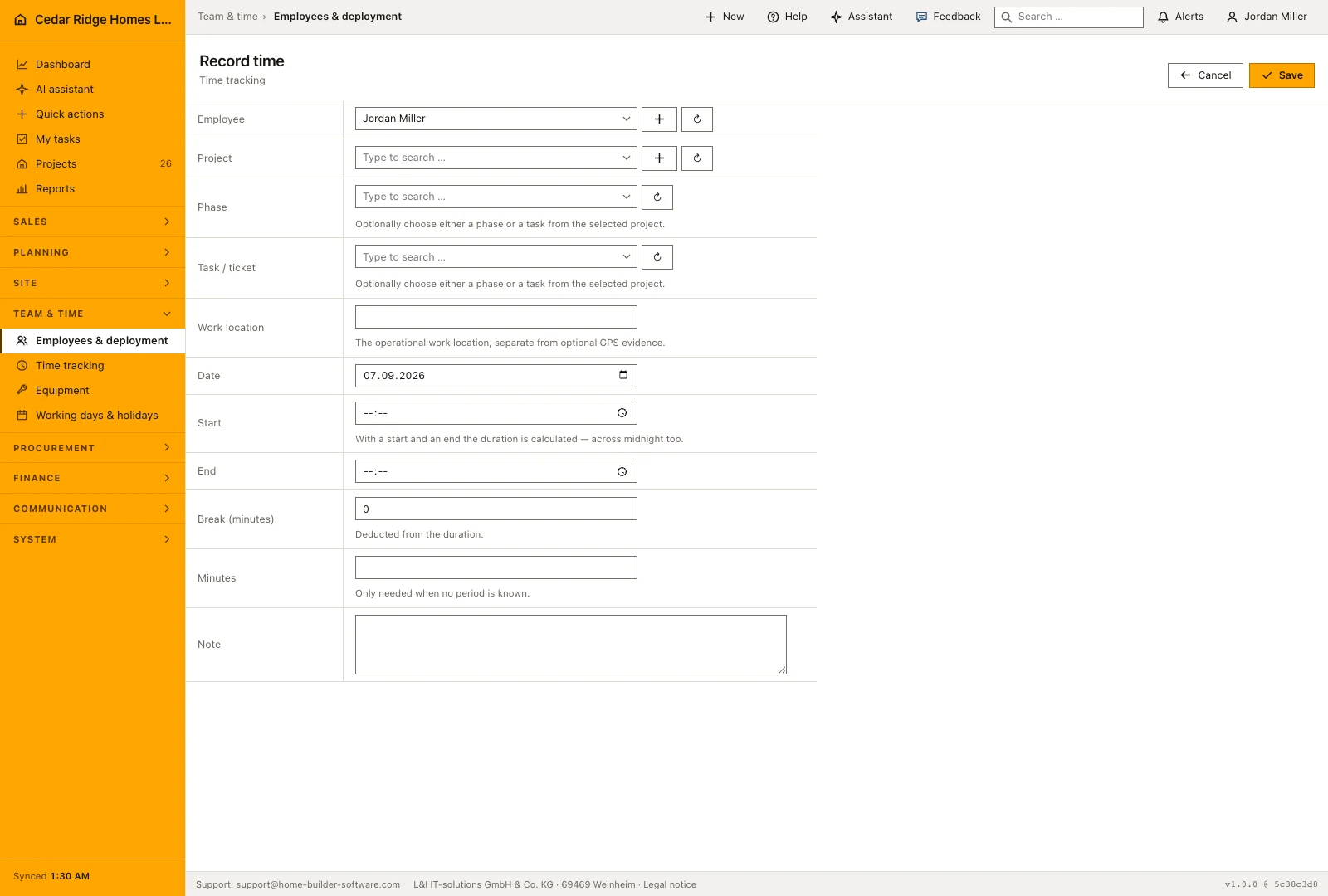Screen dimensions: 1328x896
Task: Open AI assistant in sidebar
Action: (x=93, y=89)
